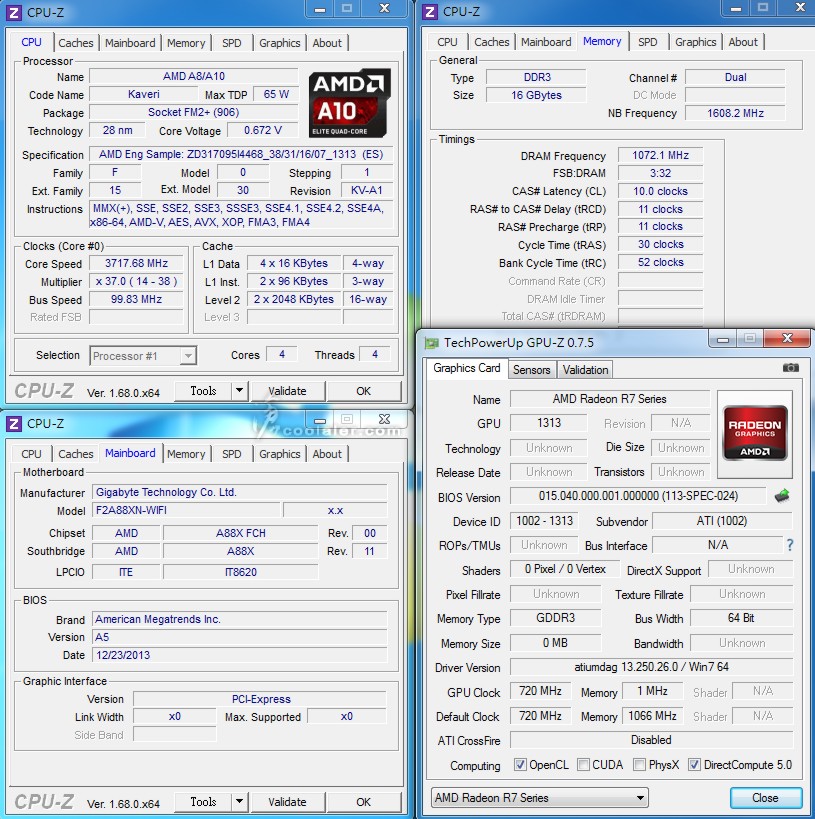
Task: Click the AMD A10 processor logo
Action: (x=349, y=103)
